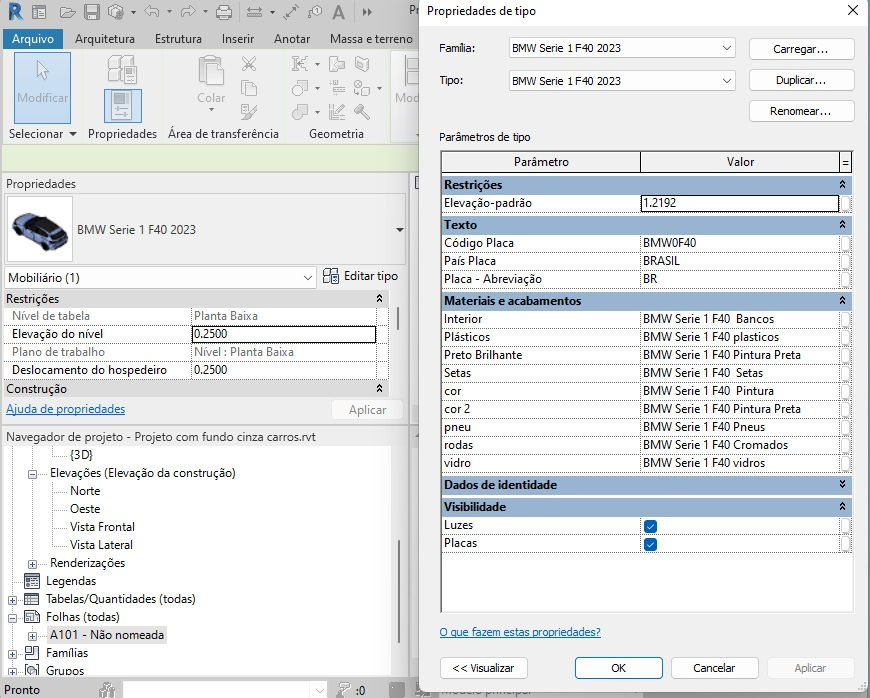Image resolution: width=870 pixels, height=698 pixels.
Task: Select the Tag by Category icon
Action: click(315, 12)
